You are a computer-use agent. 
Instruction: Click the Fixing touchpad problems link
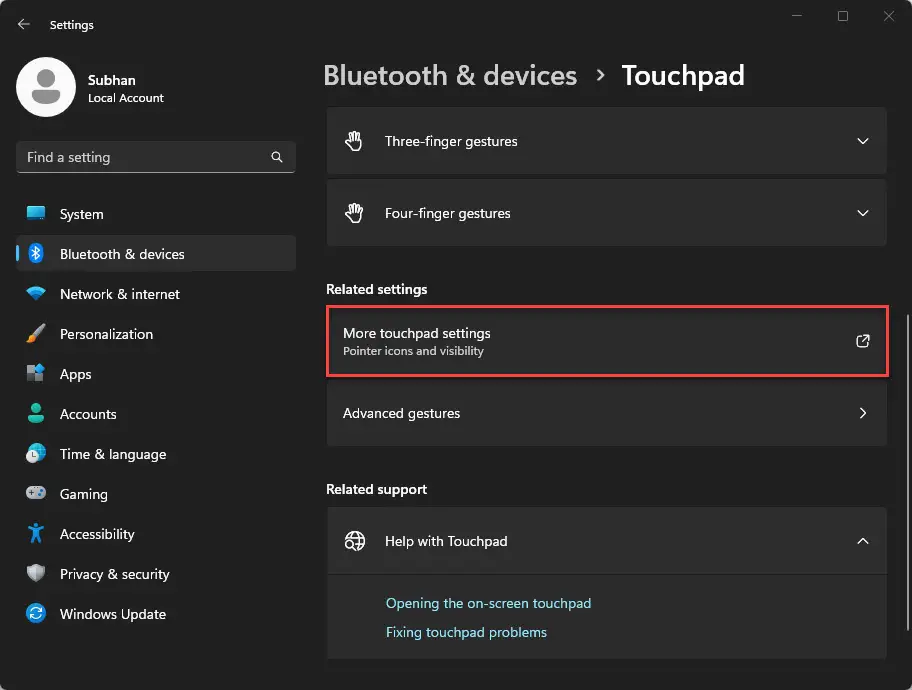tap(466, 632)
